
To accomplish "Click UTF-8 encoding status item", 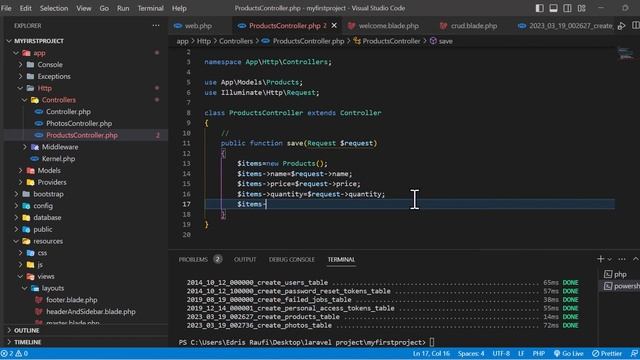I will tap(501, 354).
